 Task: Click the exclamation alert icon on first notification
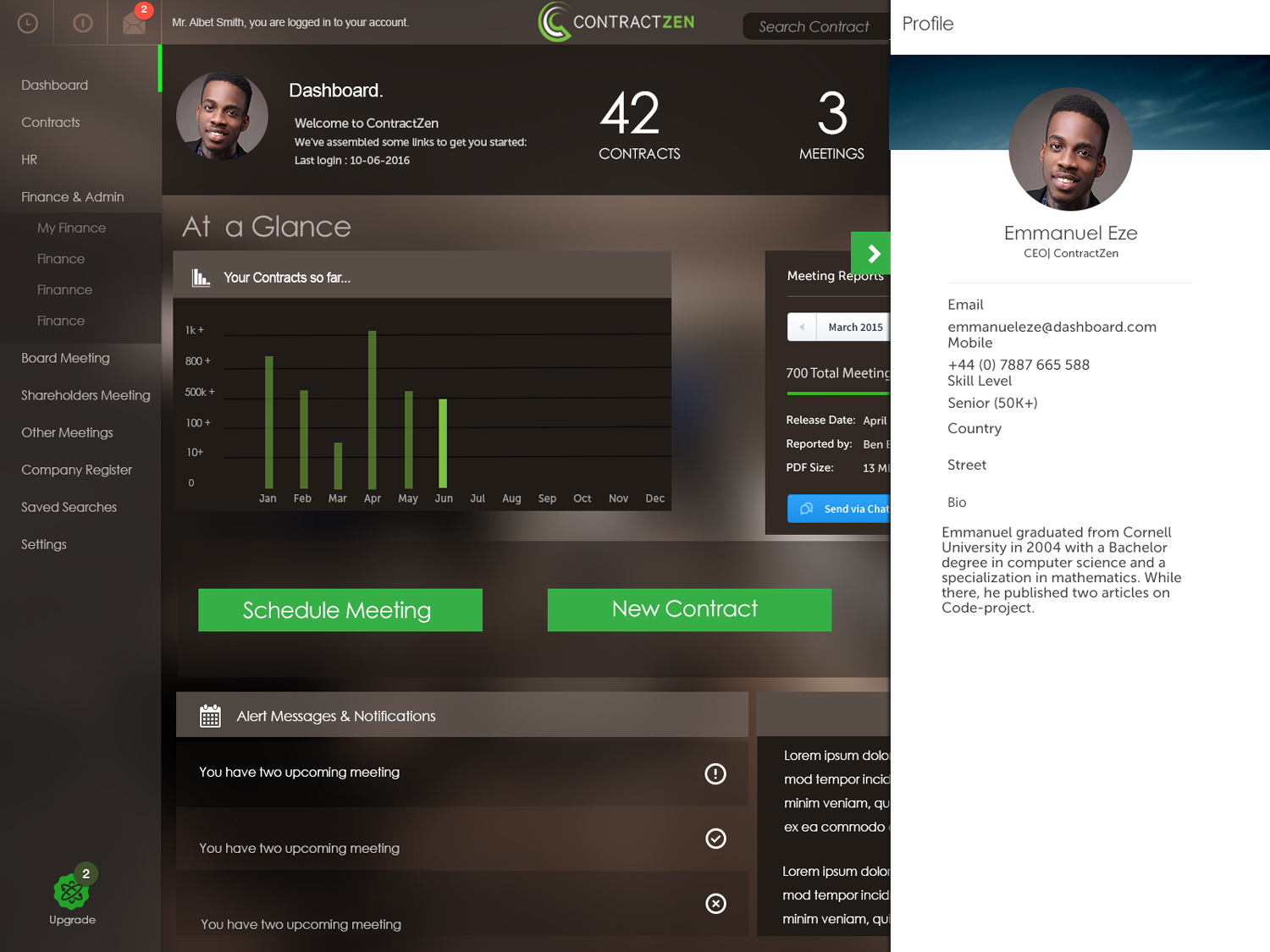715,773
